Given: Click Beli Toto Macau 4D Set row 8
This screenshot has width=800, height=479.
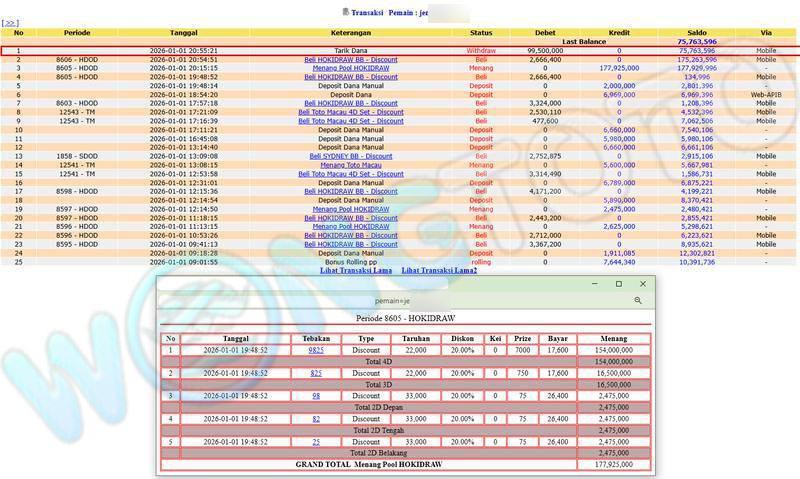Looking at the screenshot, I should click(x=350, y=112).
